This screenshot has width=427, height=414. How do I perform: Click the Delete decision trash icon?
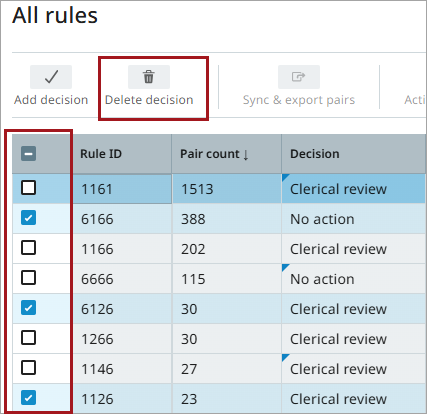149,77
